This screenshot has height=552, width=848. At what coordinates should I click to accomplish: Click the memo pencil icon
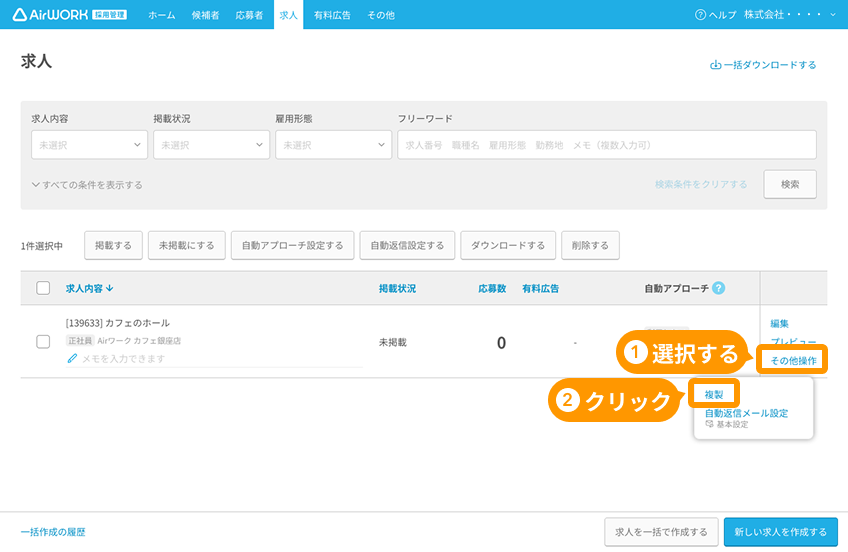(x=72, y=358)
